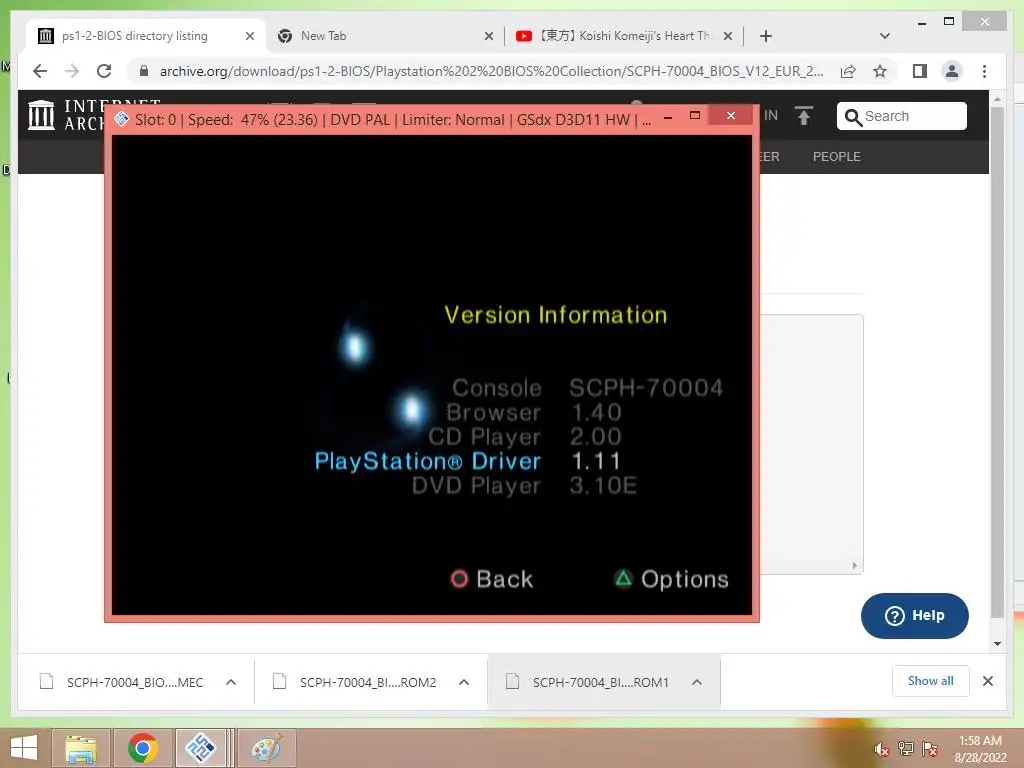The image size is (1024, 768).
Task: Bookmark this page with star
Action: point(880,71)
